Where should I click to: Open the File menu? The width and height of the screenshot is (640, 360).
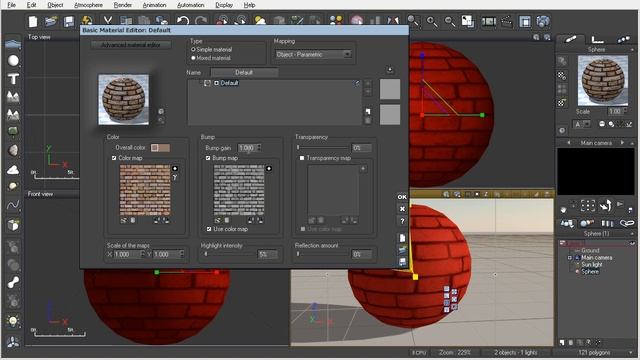[x=11, y=5]
